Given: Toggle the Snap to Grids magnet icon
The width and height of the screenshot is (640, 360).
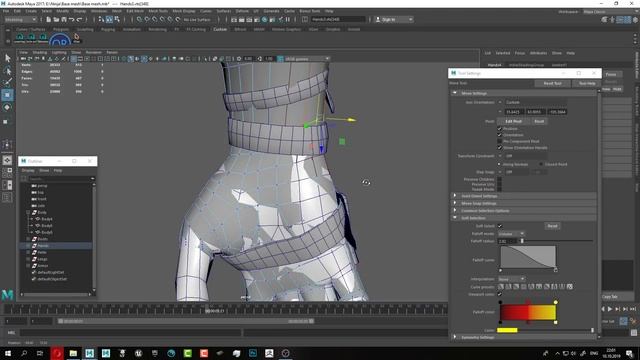Looking at the screenshot, I should point(140,19).
